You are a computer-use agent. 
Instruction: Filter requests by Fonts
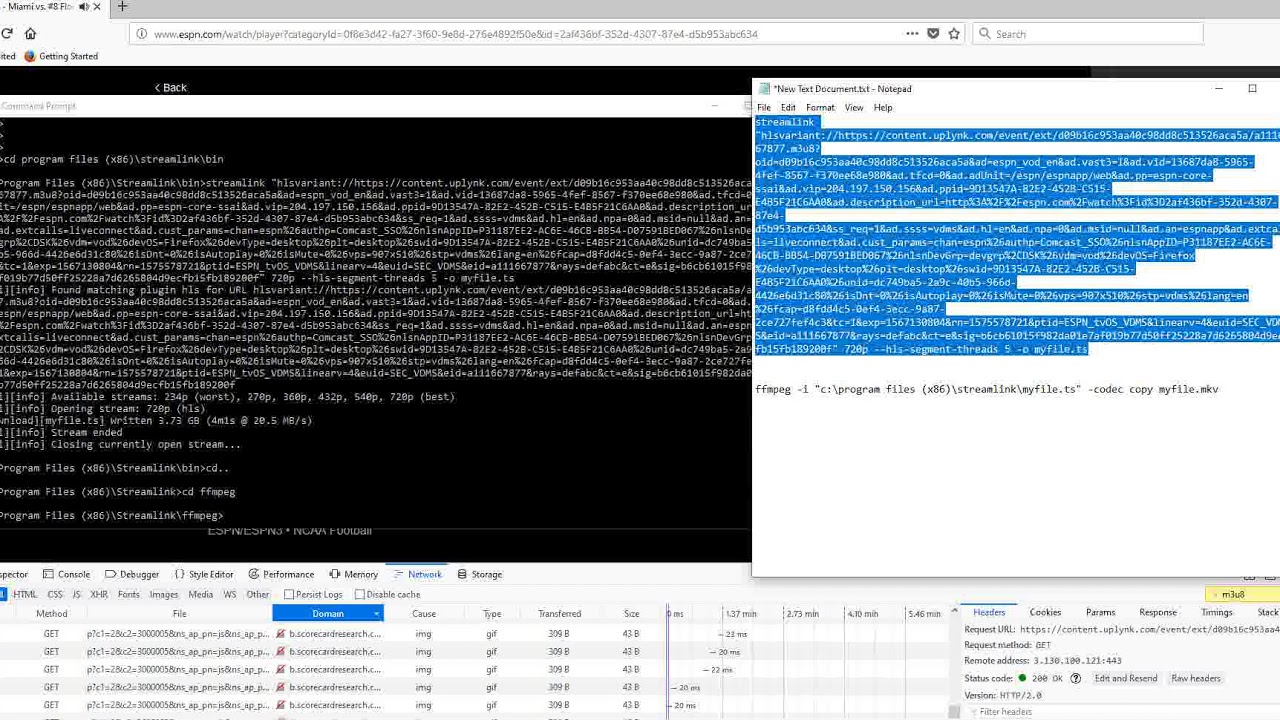click(129, 595)
